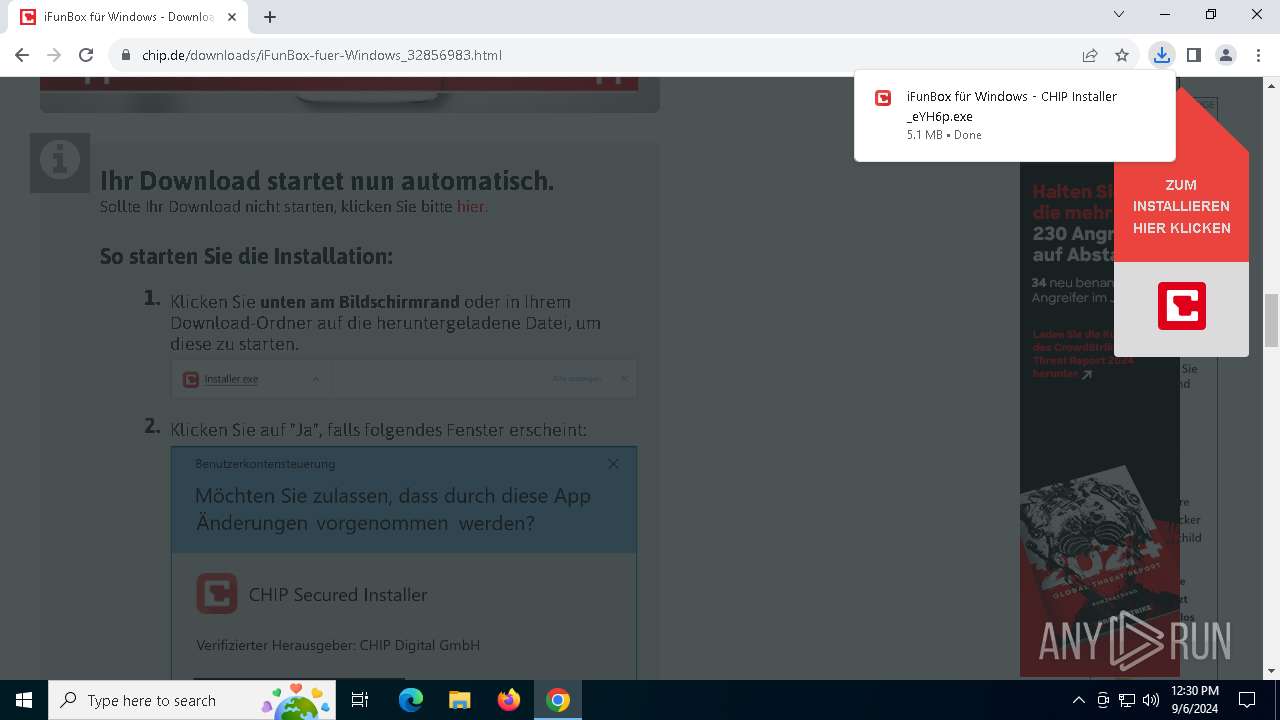Select the iFunBox für Windows tab
The height and width of the screenshot is (720, 1280).
[x=130, y=17]
